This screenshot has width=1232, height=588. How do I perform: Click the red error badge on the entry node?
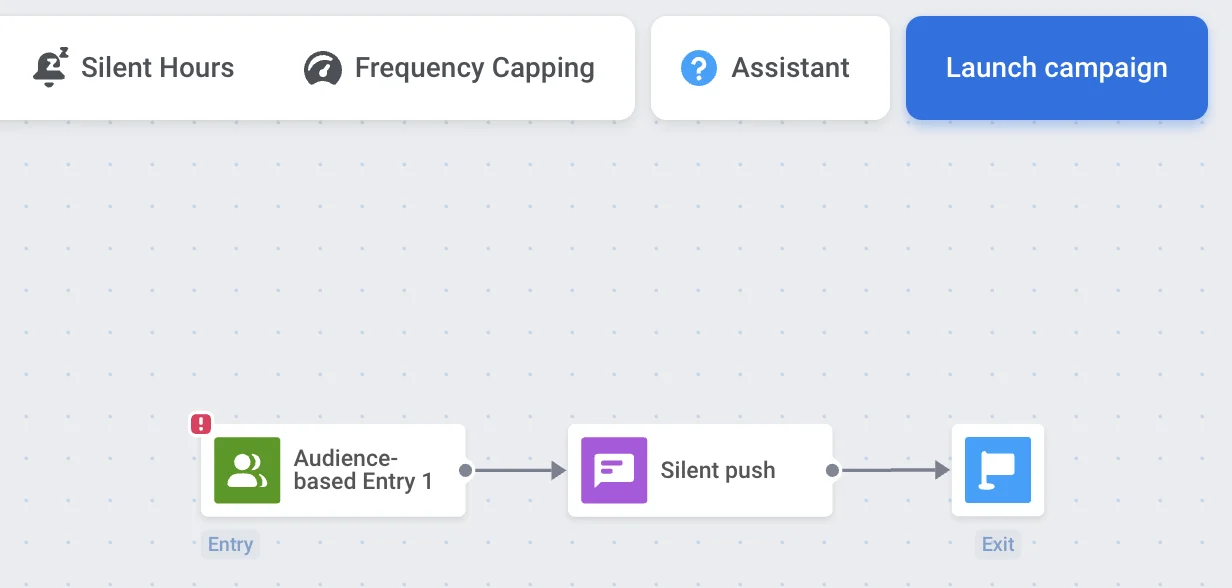click(x=200, y=423)
